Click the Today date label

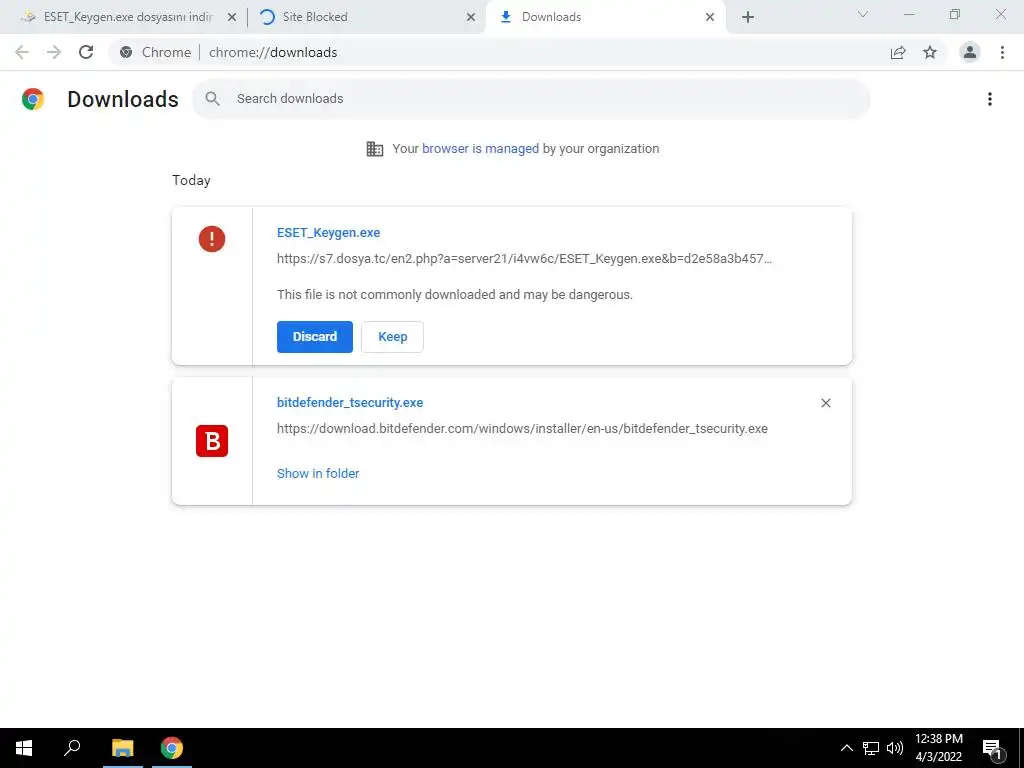point(191,180)
